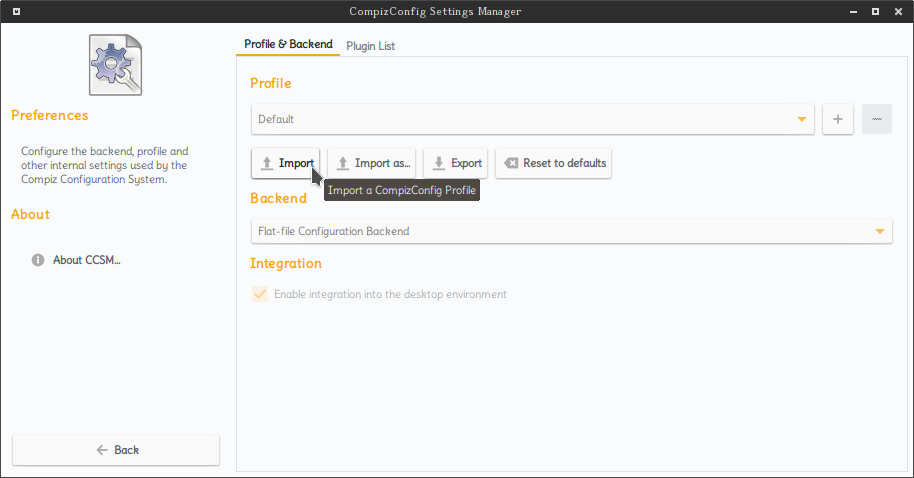
Task: Toggle desktop environment integration checkbox
Action: click(260, 294)
